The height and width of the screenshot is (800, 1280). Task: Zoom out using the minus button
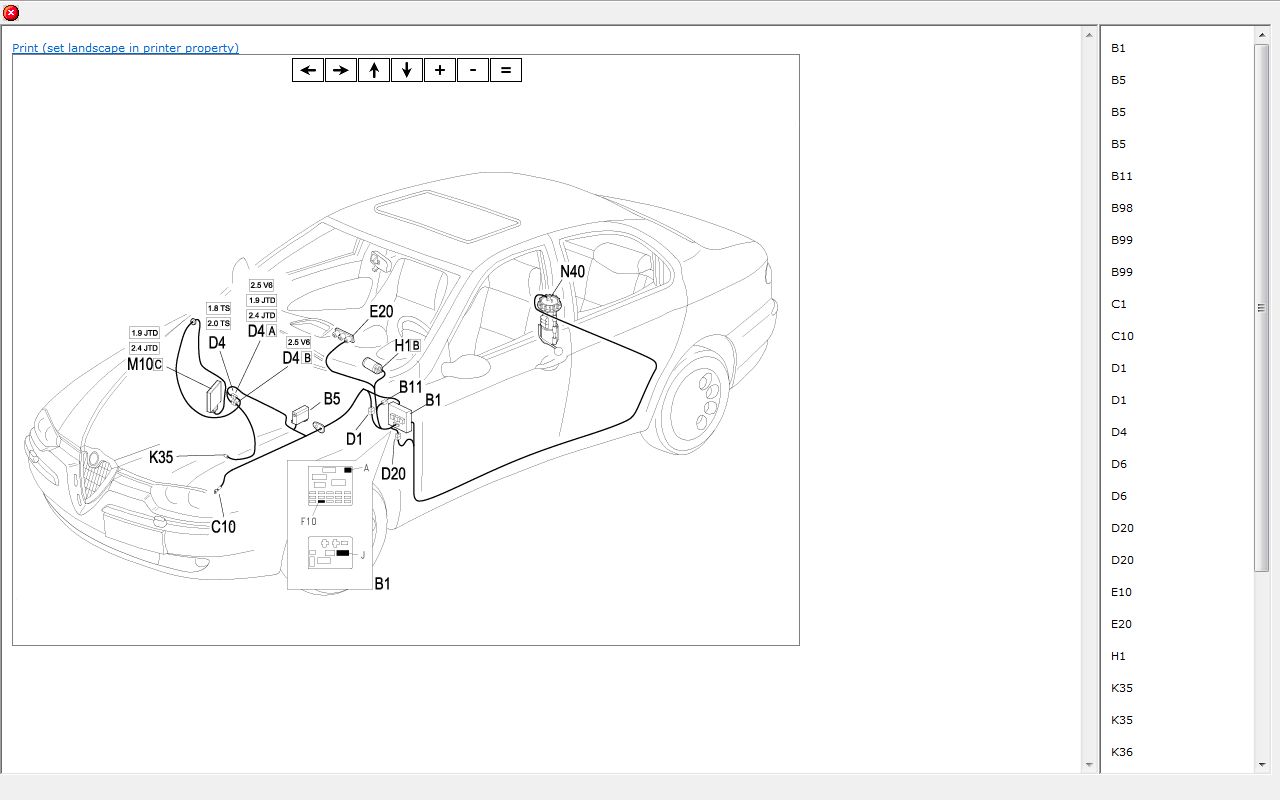[473, 70]
